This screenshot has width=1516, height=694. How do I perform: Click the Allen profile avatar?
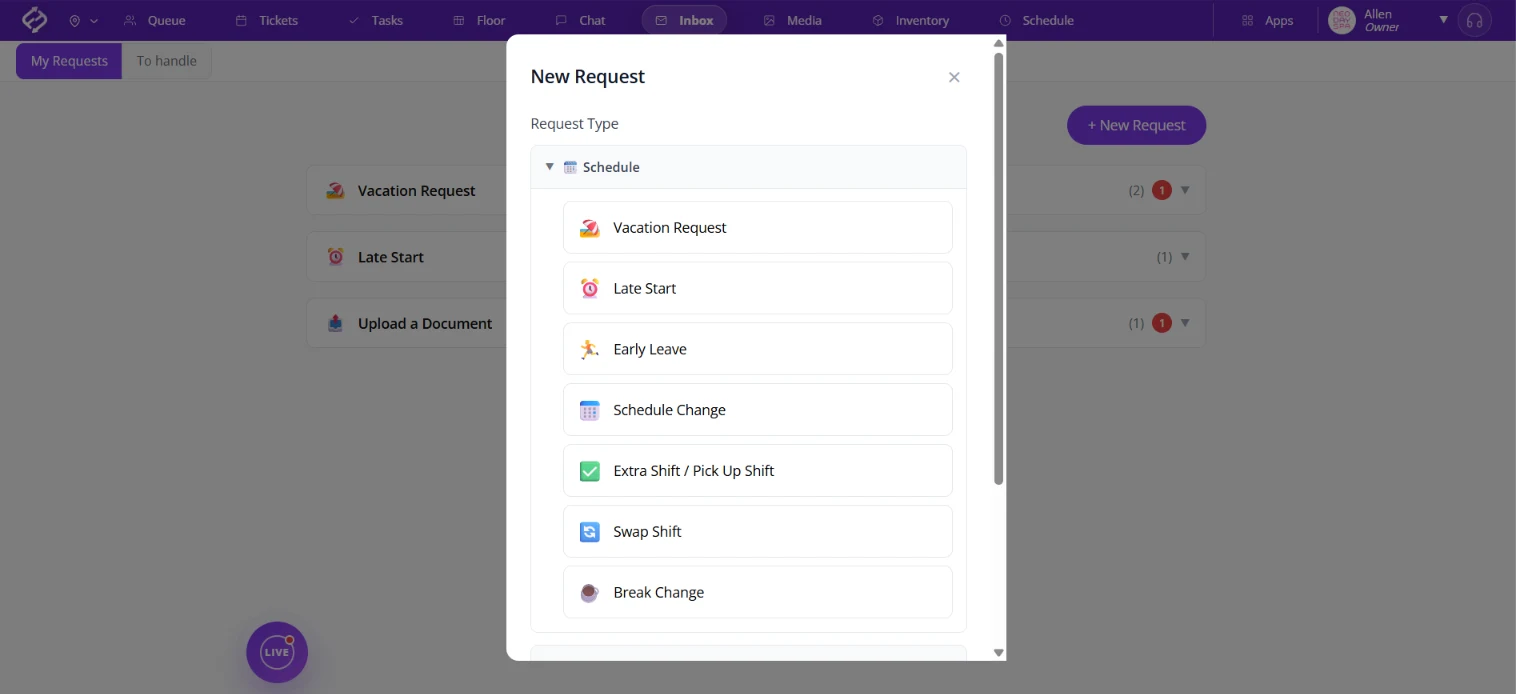coord(1342,20)
